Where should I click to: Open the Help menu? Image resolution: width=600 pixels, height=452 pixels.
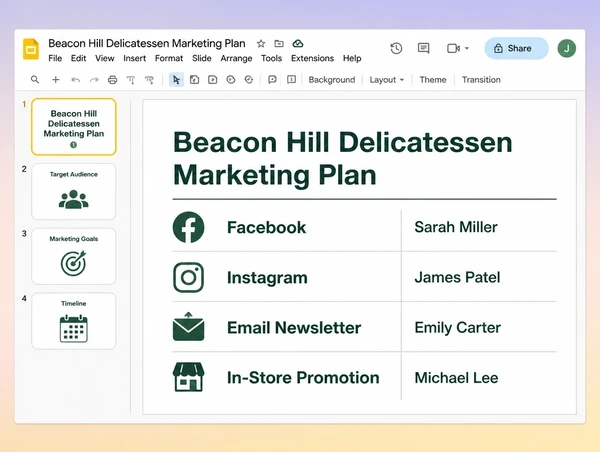pos(352,58)
